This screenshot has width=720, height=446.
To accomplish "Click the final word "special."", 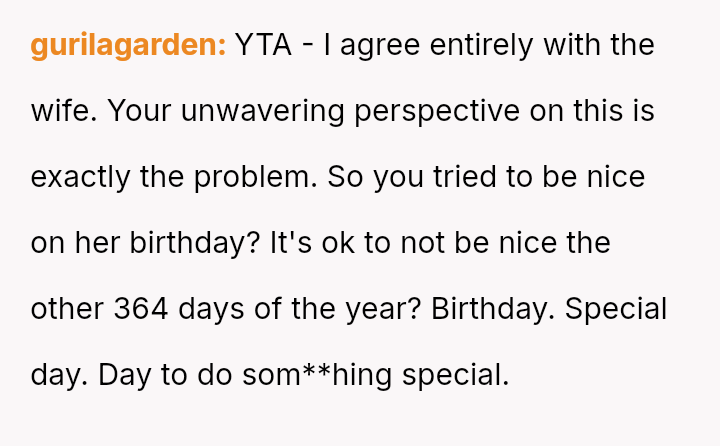I will point(456,375).
